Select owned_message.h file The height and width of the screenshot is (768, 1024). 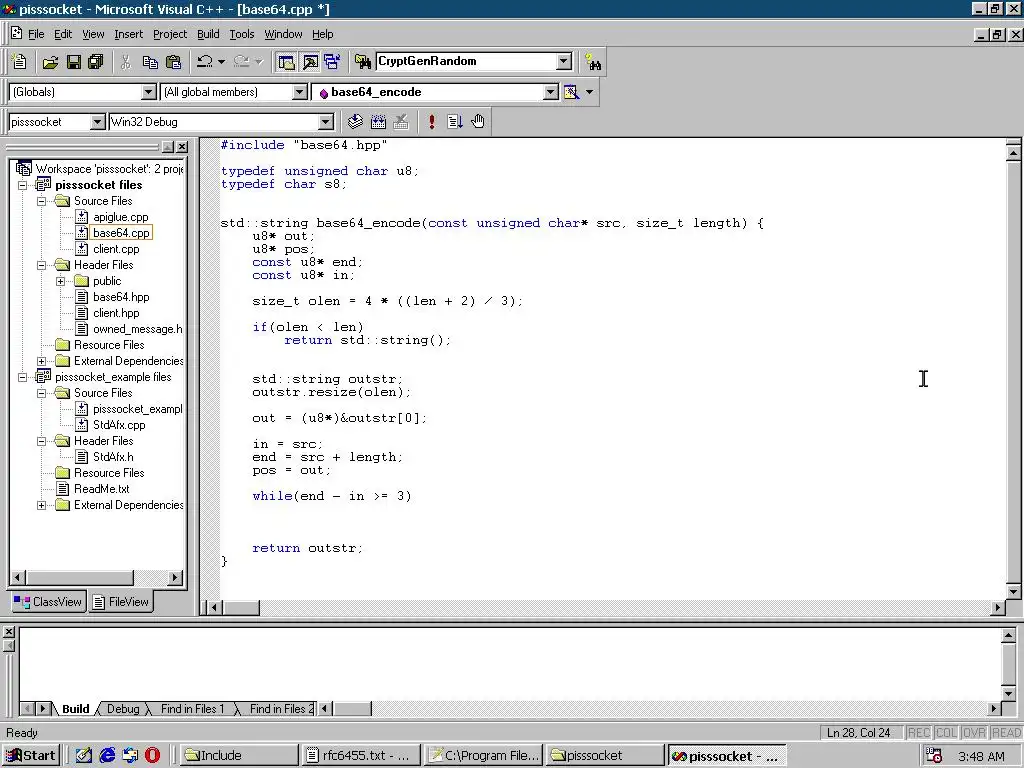click(x=138, y=329)
